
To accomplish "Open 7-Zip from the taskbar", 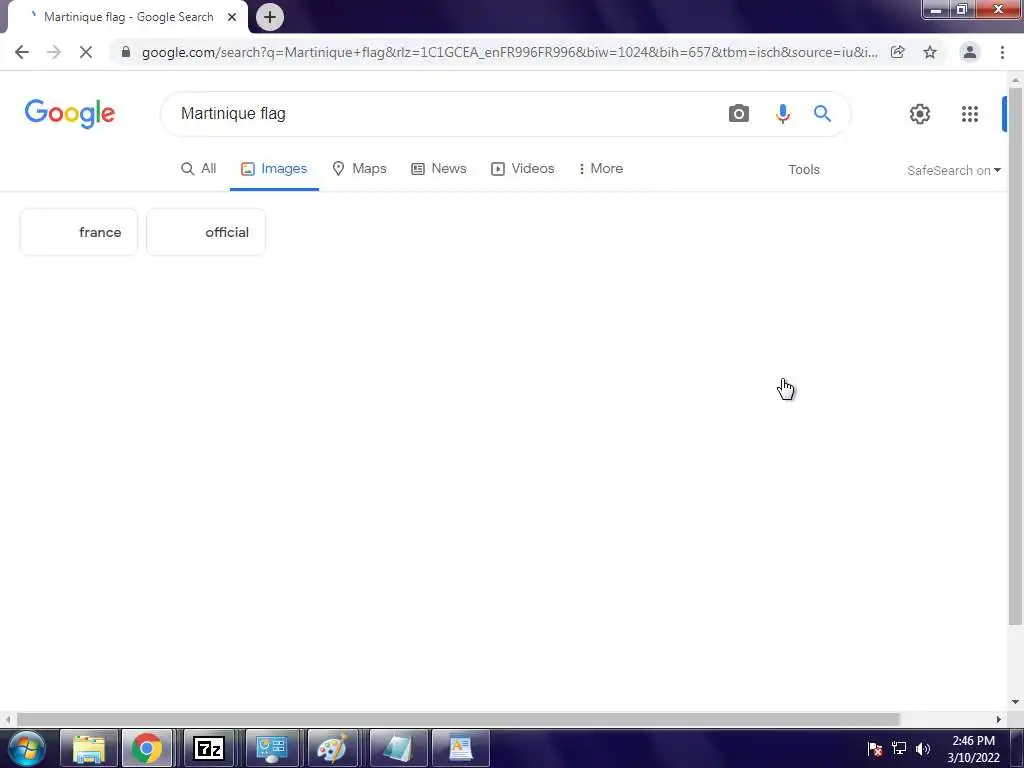I will [x=209, y=748].
